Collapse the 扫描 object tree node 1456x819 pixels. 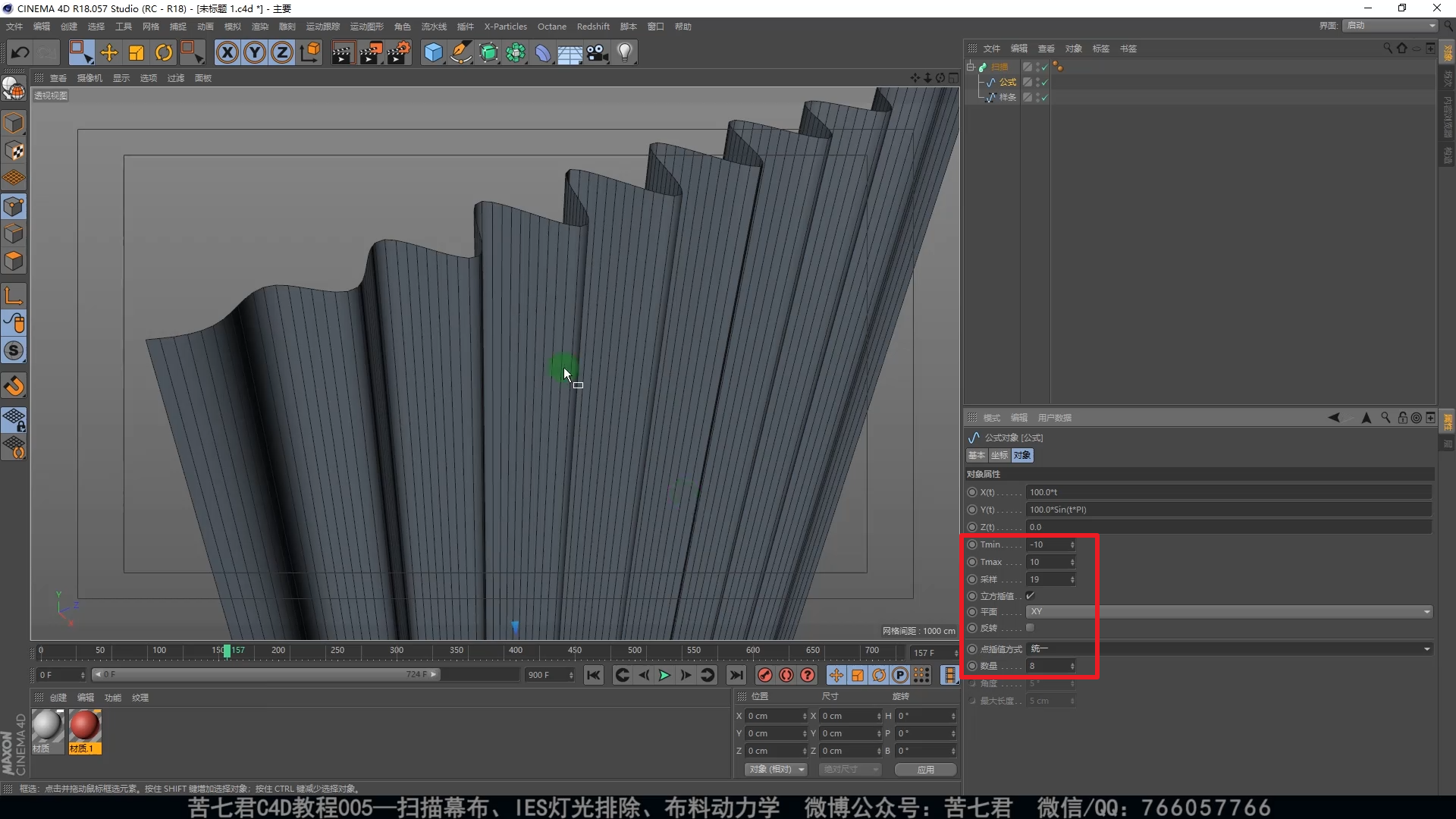pos(970,67)
